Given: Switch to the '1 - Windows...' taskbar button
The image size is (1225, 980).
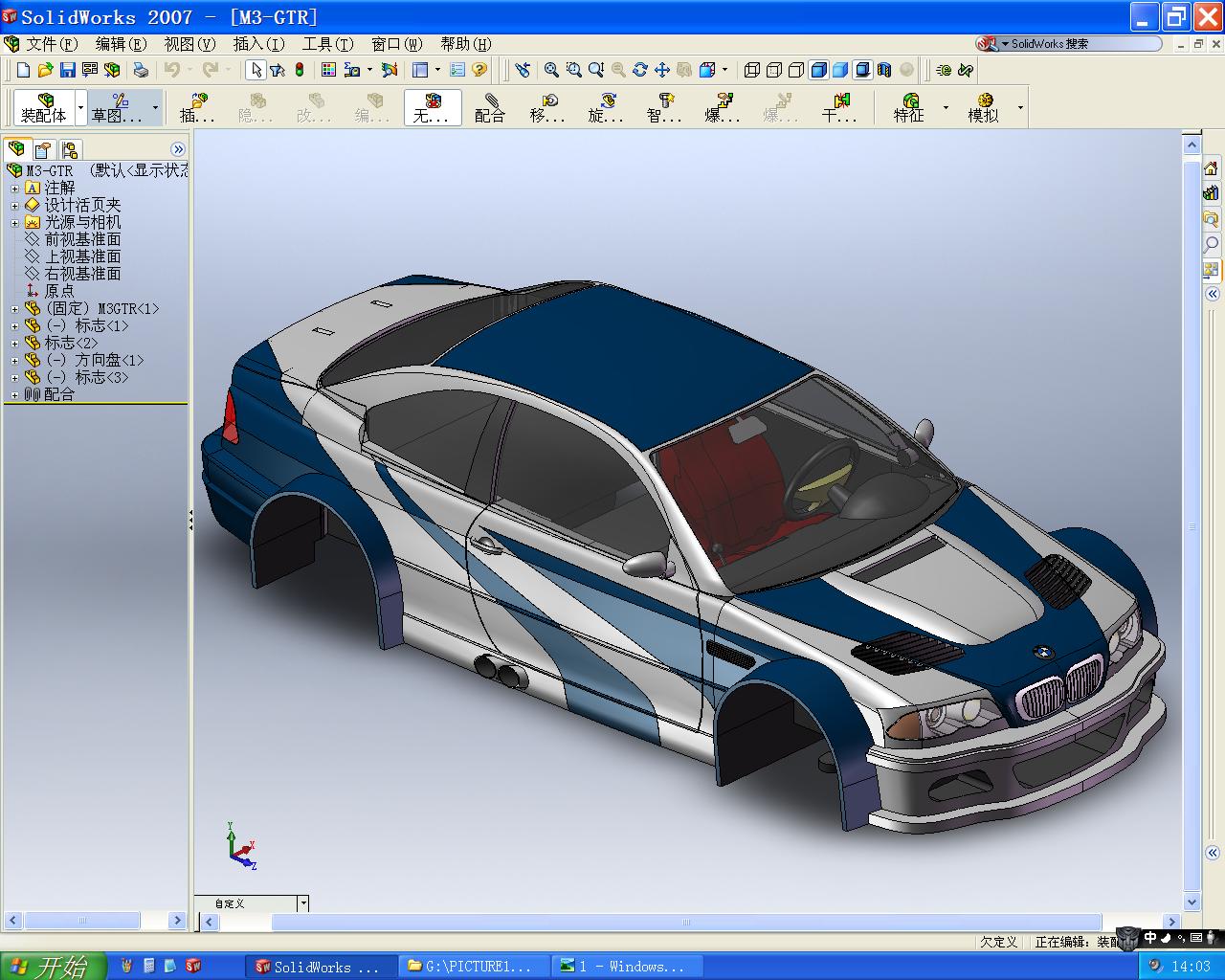Looking at the screenshot, I should (629, 967).
